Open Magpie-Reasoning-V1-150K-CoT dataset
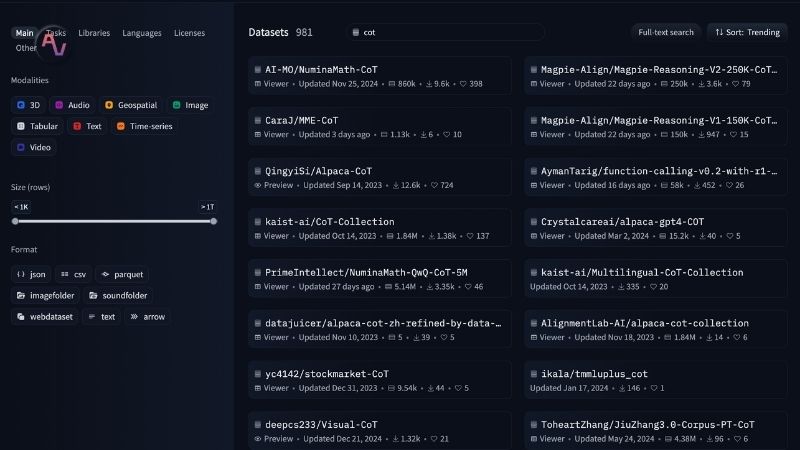The image size is (800, 450). point(656,127)
